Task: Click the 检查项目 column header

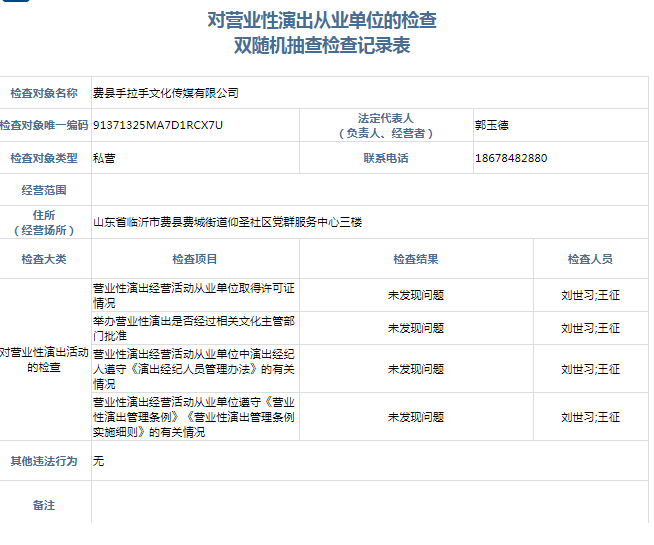Action: [x=194, y=259]
